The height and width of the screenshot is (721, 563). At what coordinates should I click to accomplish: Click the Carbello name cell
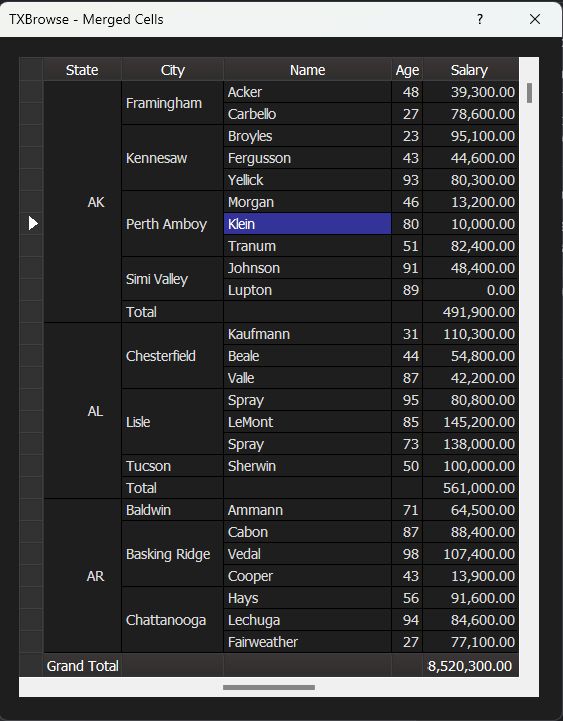click(x=307, y=114)
